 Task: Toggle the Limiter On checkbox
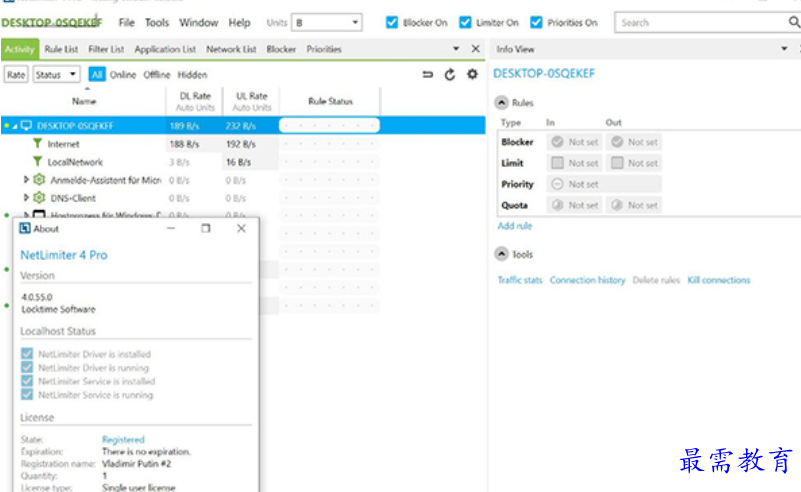pyautogui.click(x=465, y=22)
